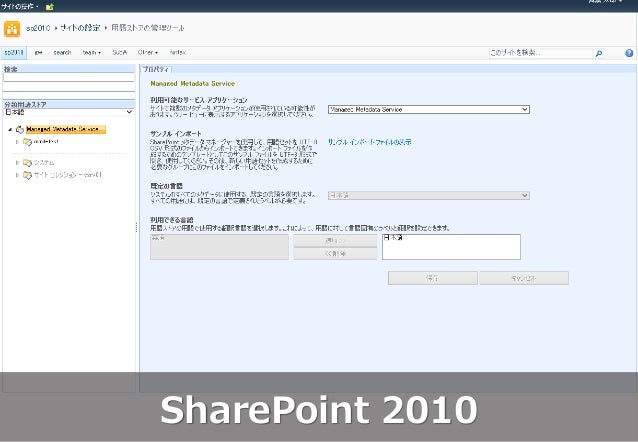Select Managed Metadata Service tree item
This screenshot has height=442, width=638.
coord(66,129)
